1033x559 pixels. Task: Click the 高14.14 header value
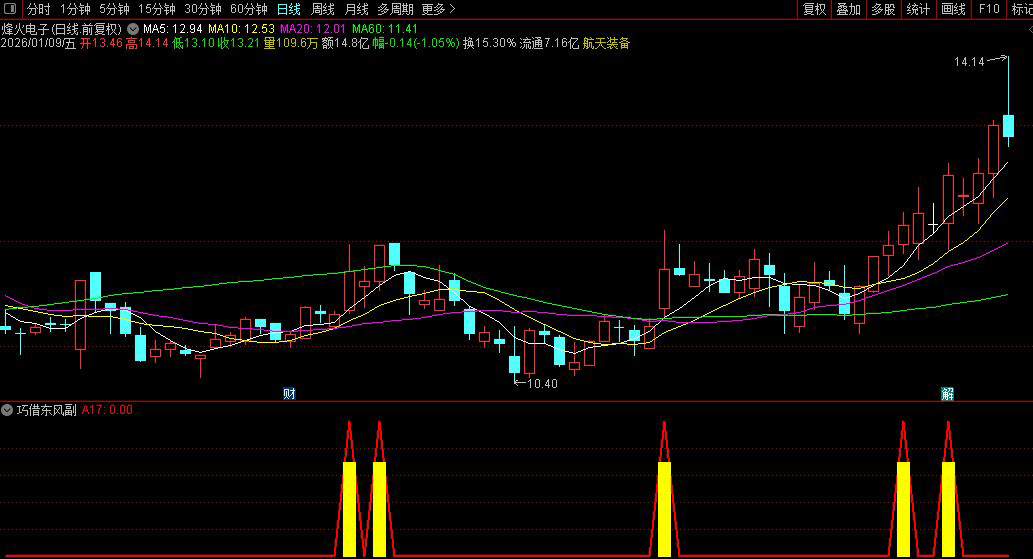[x=147, y=43]
